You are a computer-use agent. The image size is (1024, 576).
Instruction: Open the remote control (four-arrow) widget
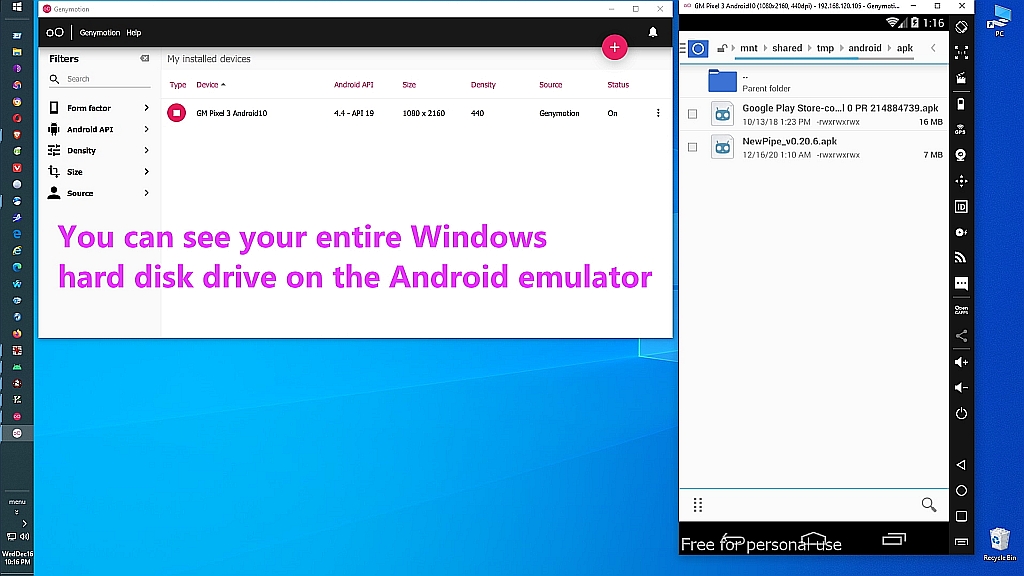coord(961,181)
